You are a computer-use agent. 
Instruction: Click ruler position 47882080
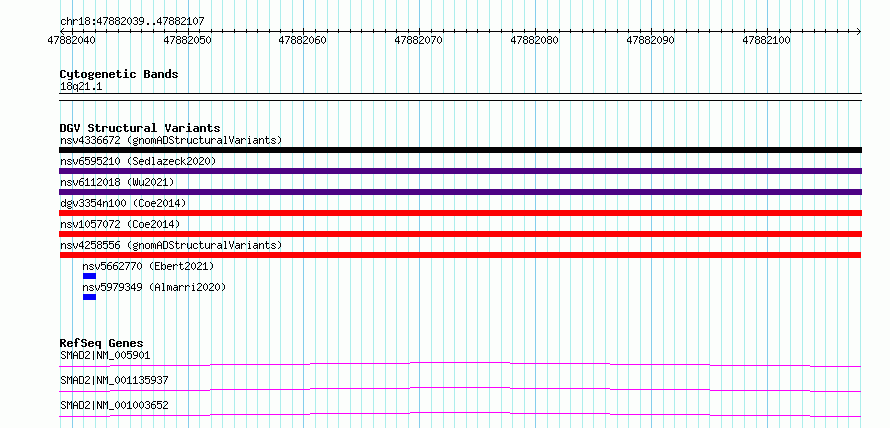tap(535, 40)
